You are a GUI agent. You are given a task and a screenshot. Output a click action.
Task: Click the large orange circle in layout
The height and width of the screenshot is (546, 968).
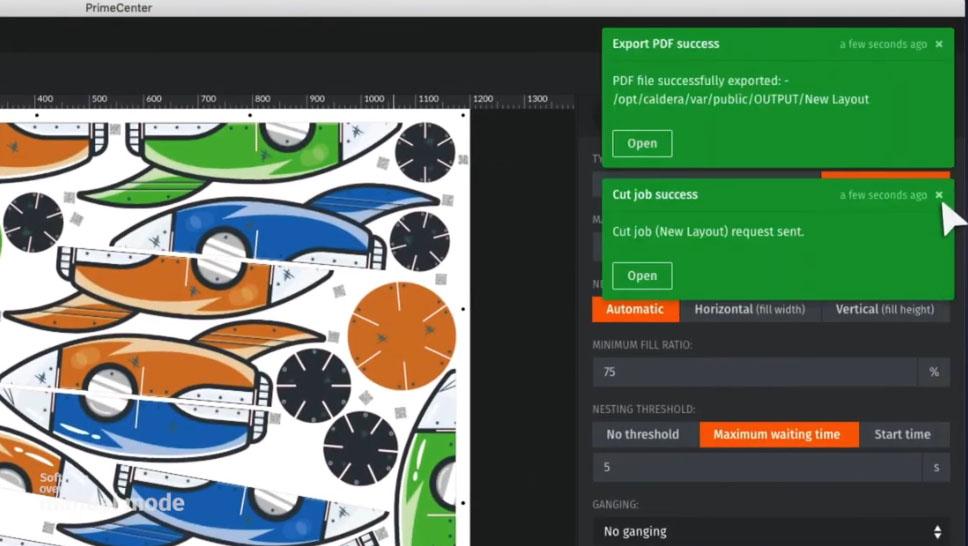coord(401,336)
